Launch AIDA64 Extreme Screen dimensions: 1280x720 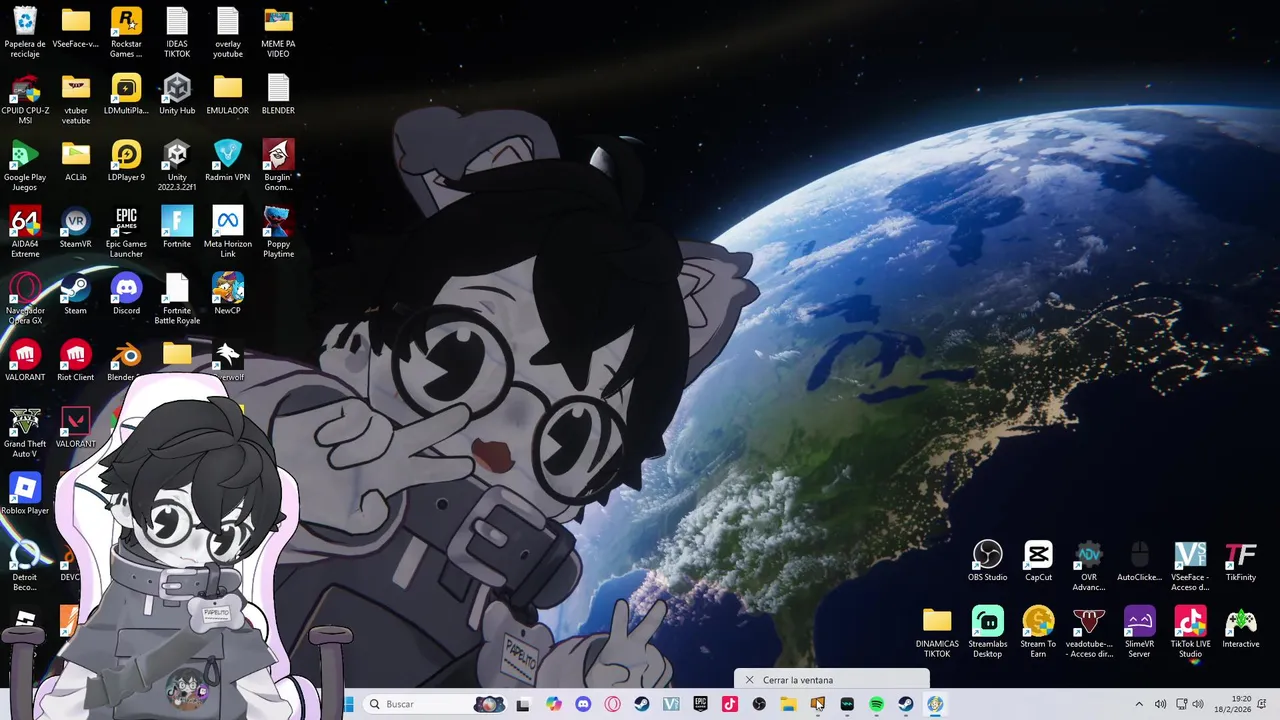25,232
